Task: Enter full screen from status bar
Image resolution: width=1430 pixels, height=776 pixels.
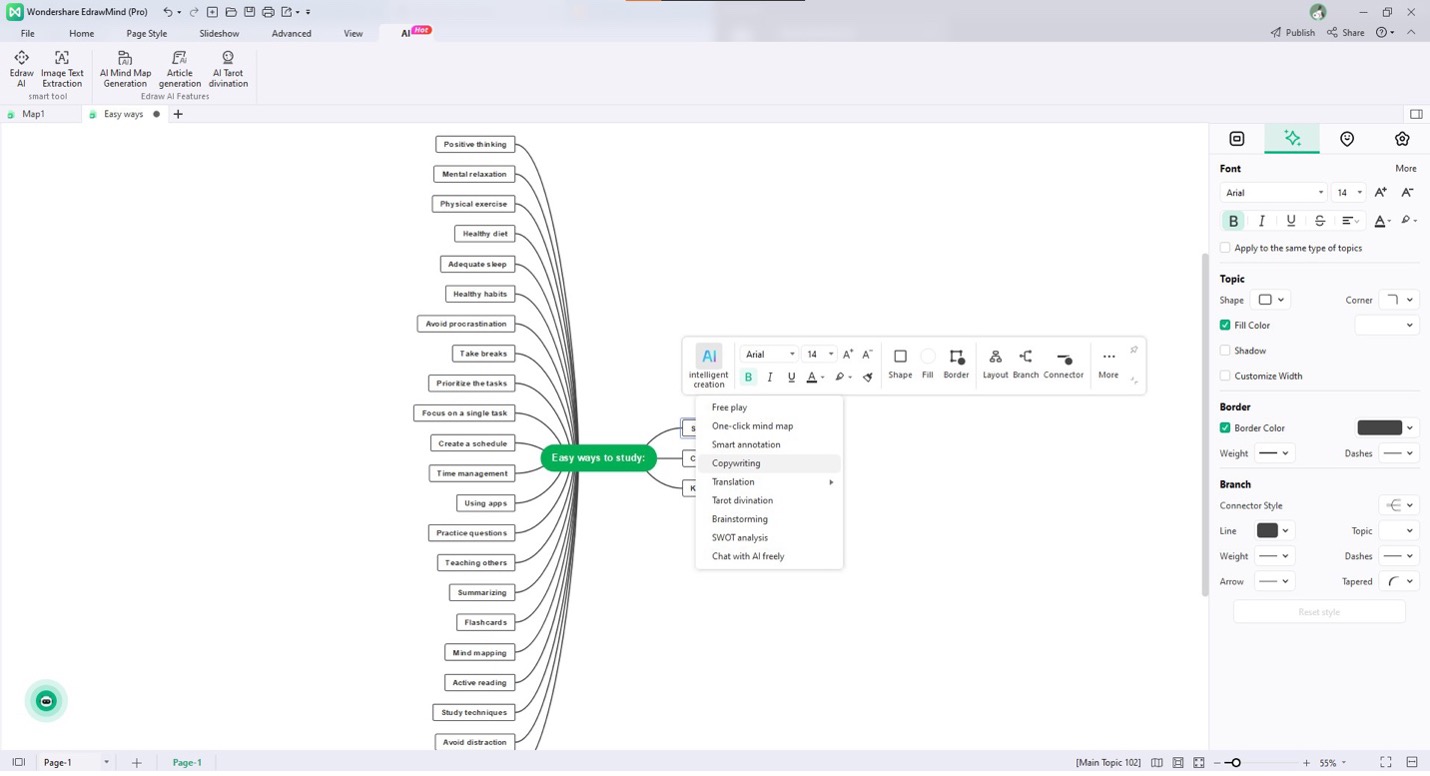Action: coord(1386,763)
